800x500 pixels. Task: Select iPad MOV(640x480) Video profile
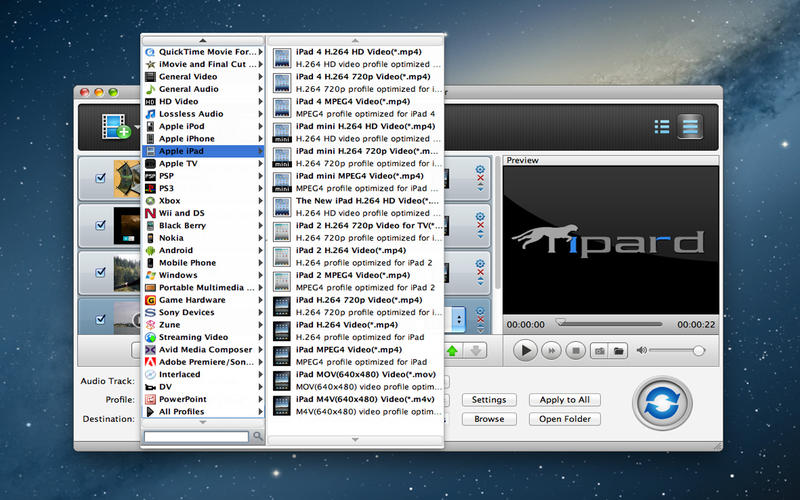tap(356, 380)
